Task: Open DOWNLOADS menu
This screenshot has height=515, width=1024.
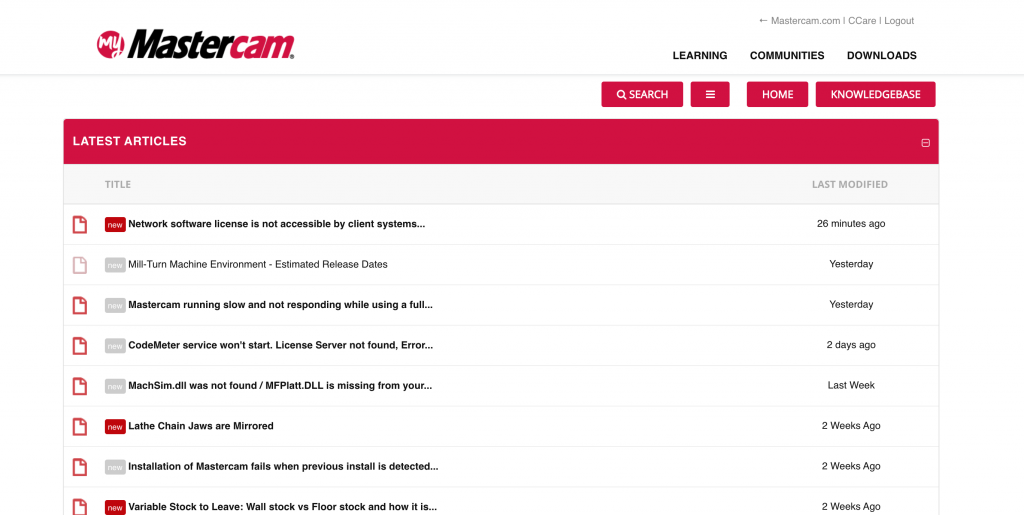Action: tap(882, 55)
